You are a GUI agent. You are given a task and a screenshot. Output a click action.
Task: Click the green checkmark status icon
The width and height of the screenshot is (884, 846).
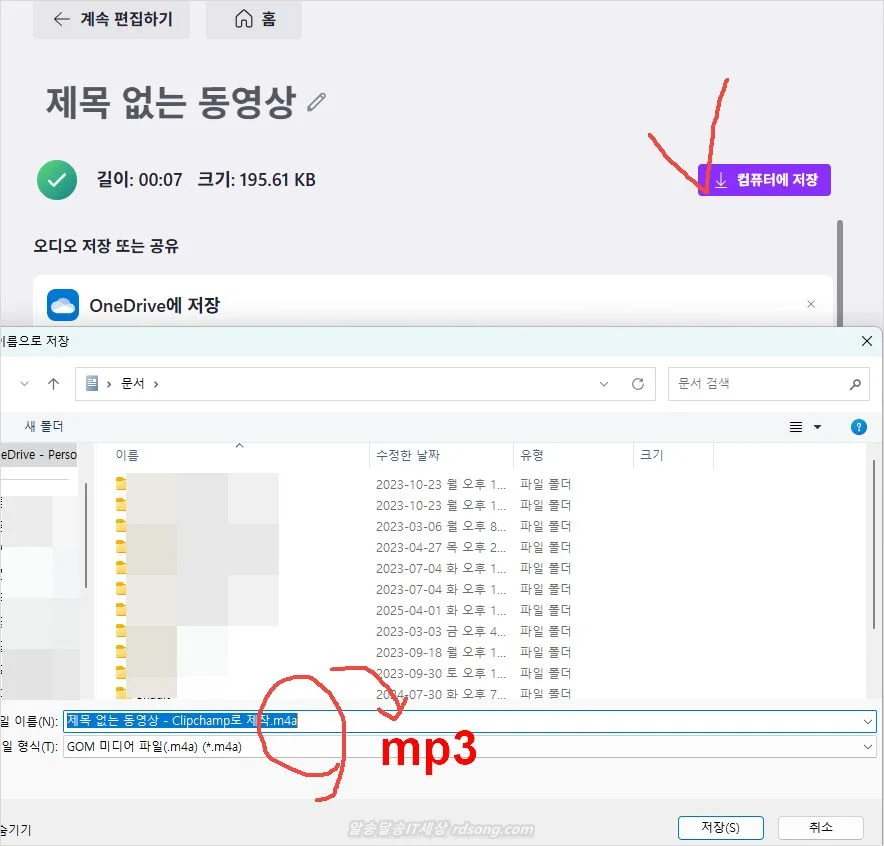[x=57, y=180]
